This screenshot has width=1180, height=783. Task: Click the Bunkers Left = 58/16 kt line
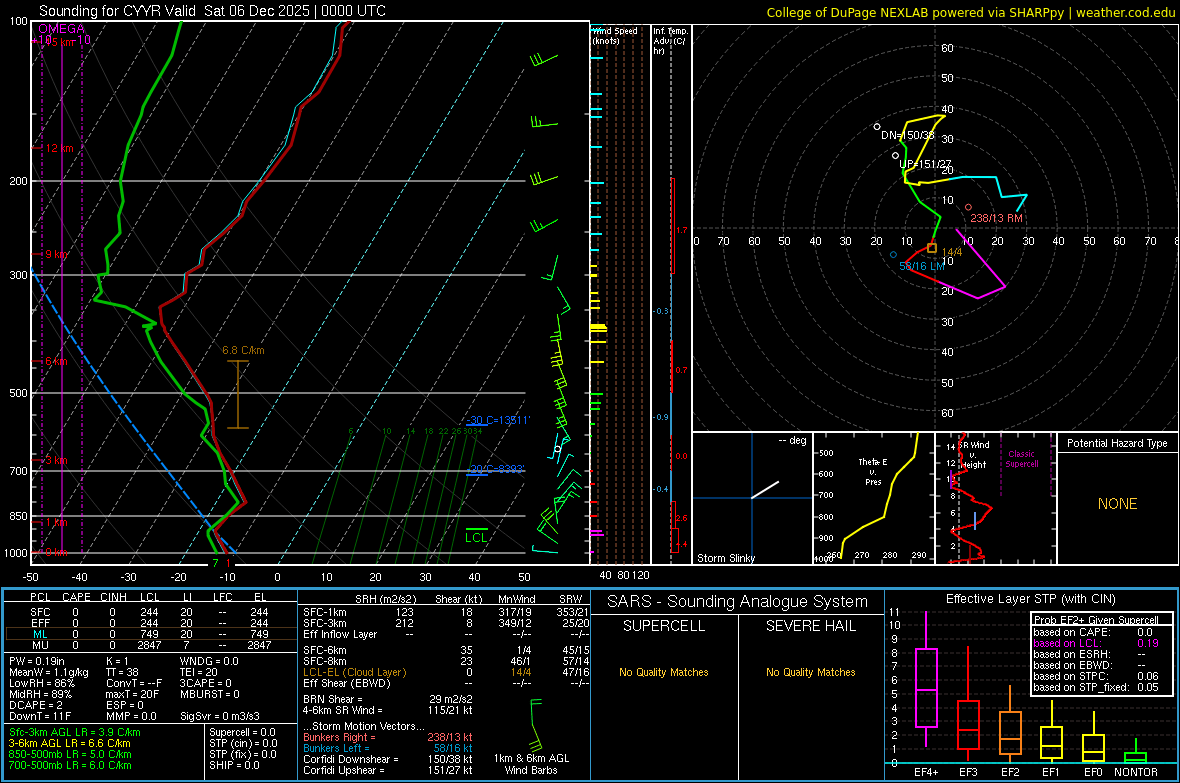point(388,748)
